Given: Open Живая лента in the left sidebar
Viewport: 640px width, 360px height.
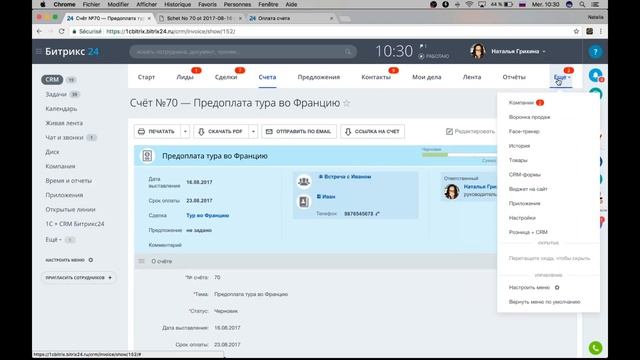Looking at the screenshot, I should tap(64, 123).
